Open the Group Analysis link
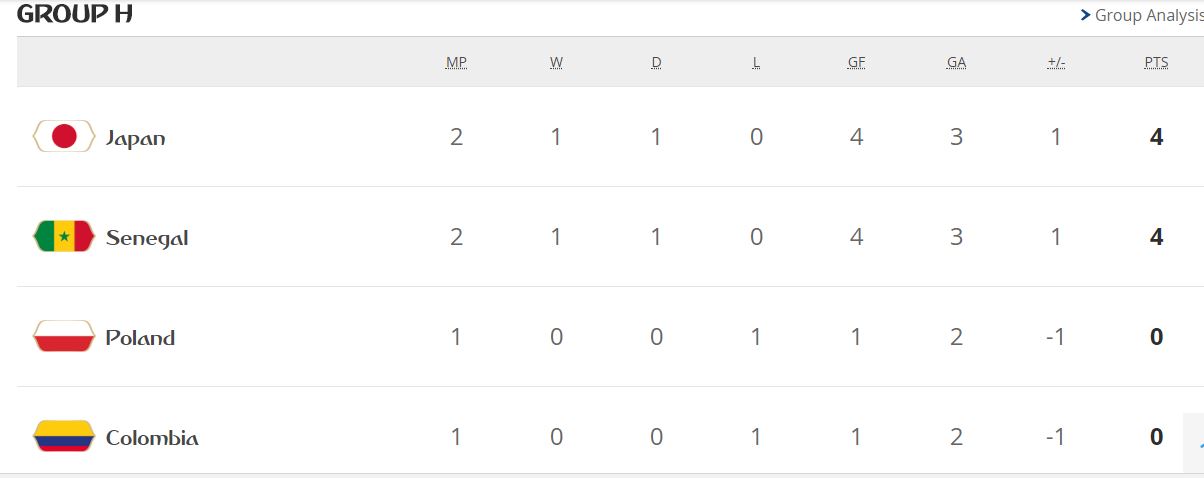This screenshot has height=478, width=1204. (1149, 15)
